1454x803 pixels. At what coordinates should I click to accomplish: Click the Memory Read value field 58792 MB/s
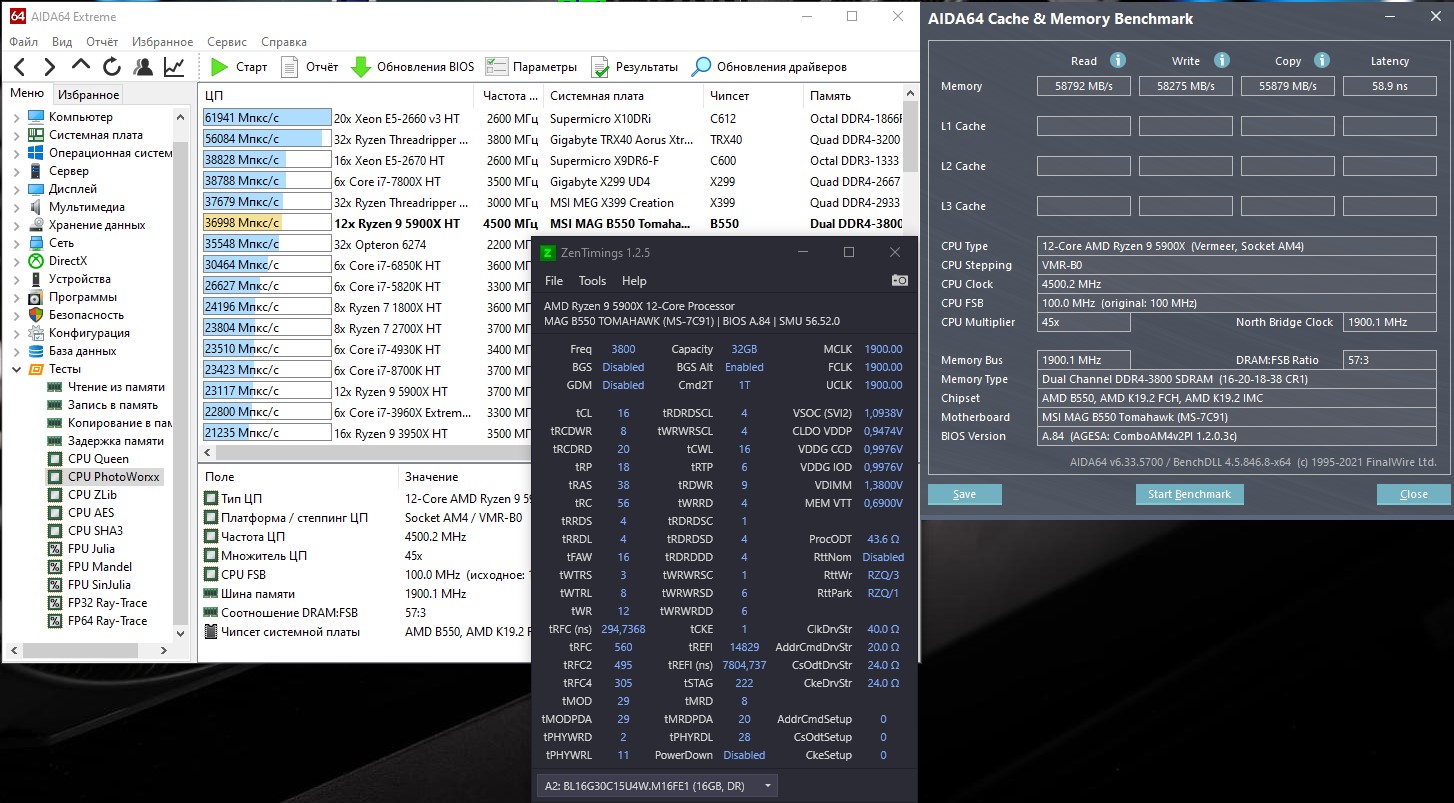point(1083,86)
